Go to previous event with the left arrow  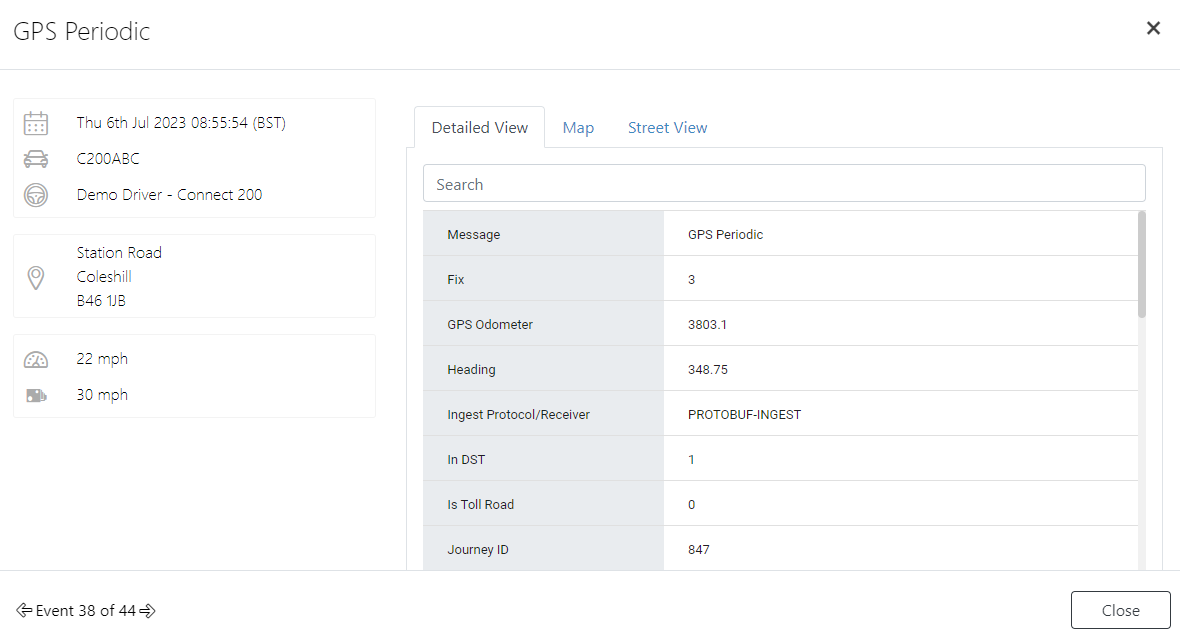[22, 610]
